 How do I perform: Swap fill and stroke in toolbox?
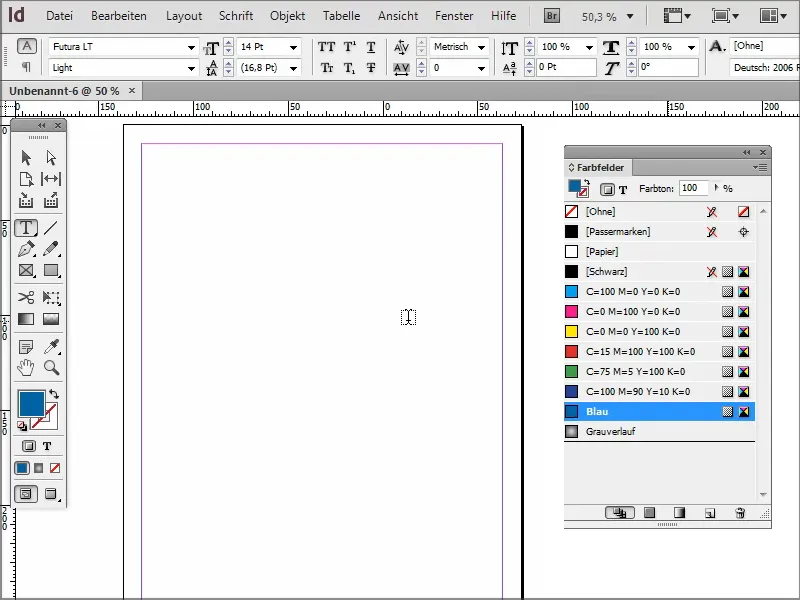pyautogui.click(x=54, y=394)
